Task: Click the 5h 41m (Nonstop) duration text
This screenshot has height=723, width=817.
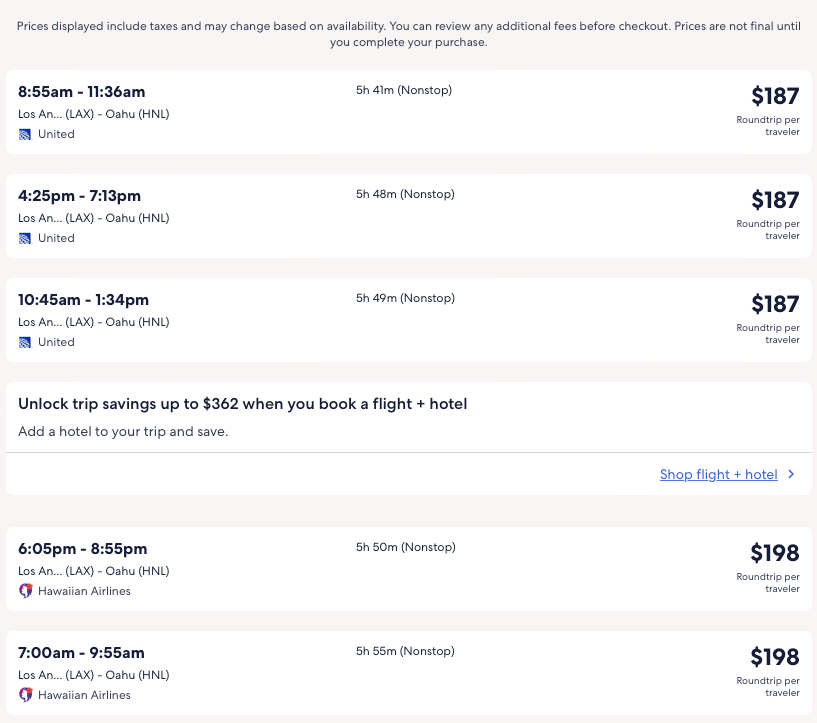Action: [x=404, y=90]
